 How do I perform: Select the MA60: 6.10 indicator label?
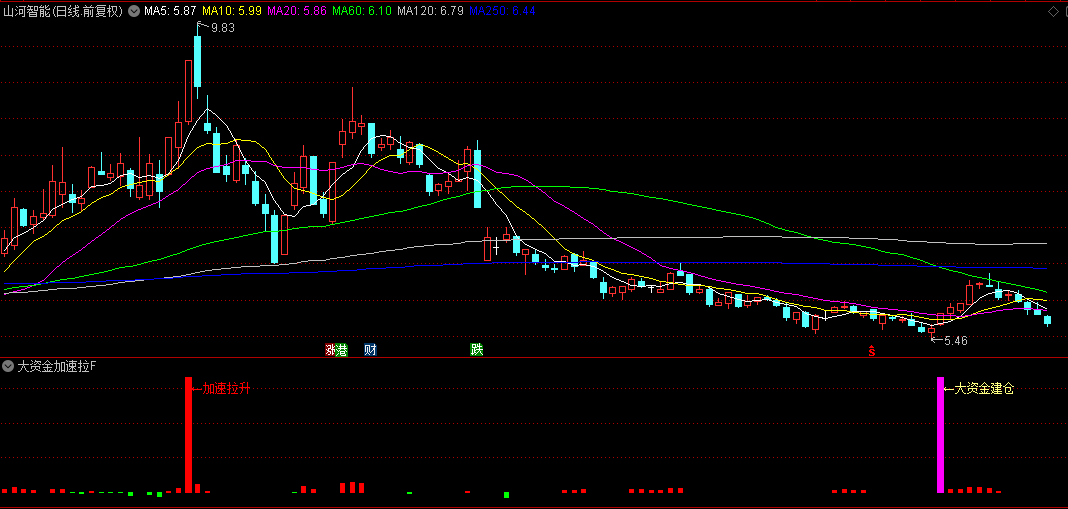coord(362,11)
